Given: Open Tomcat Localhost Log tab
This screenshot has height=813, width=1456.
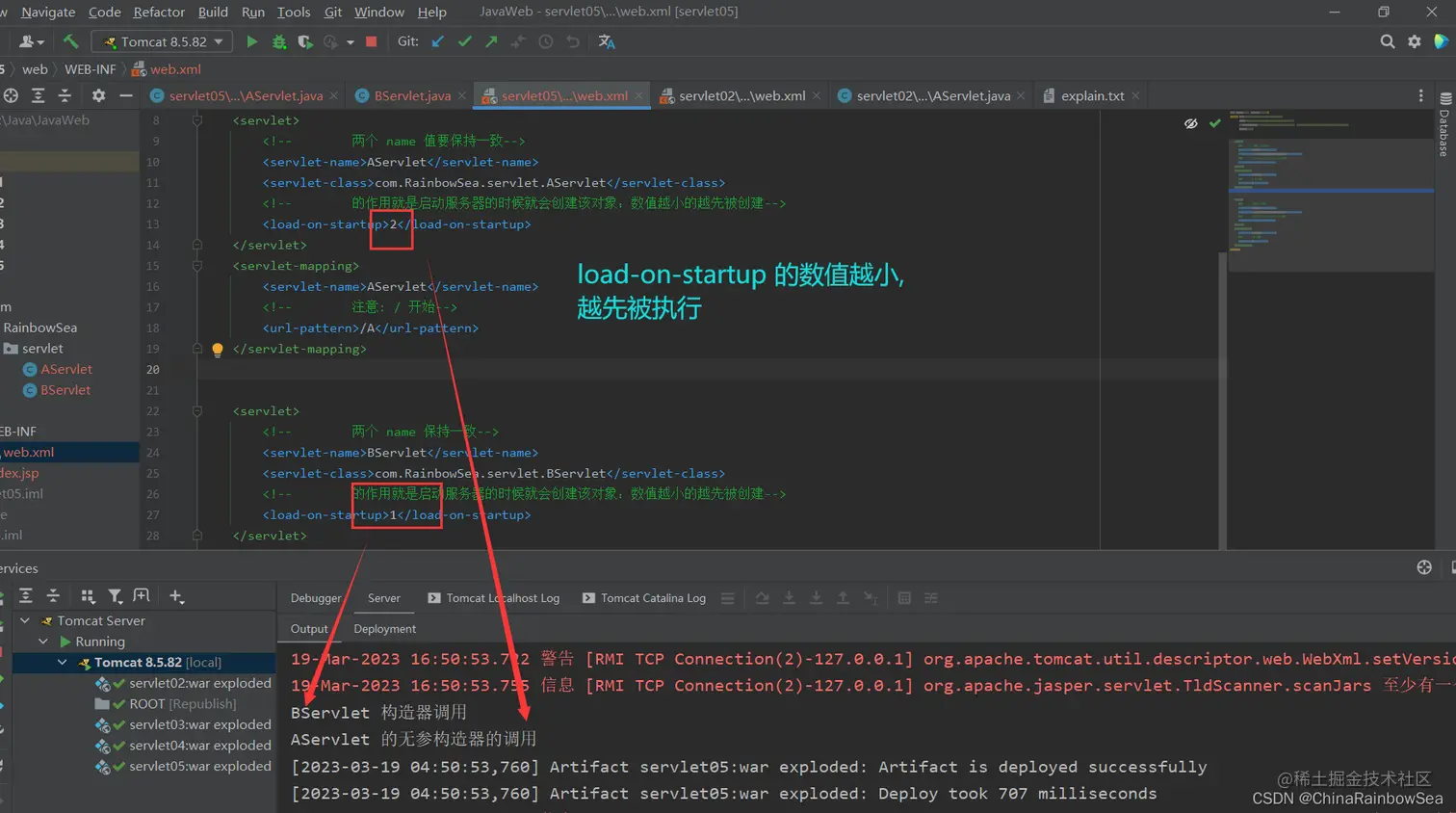Looking at the screenshot, I should point(494,598).
